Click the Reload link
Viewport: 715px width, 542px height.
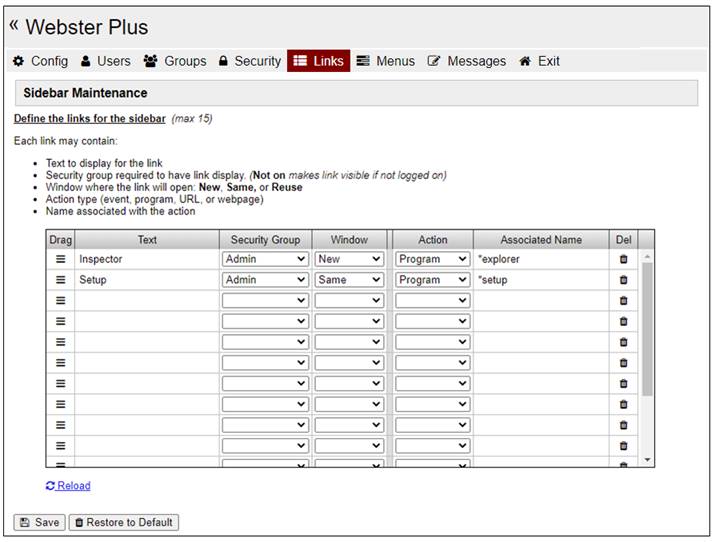point(68,486)
